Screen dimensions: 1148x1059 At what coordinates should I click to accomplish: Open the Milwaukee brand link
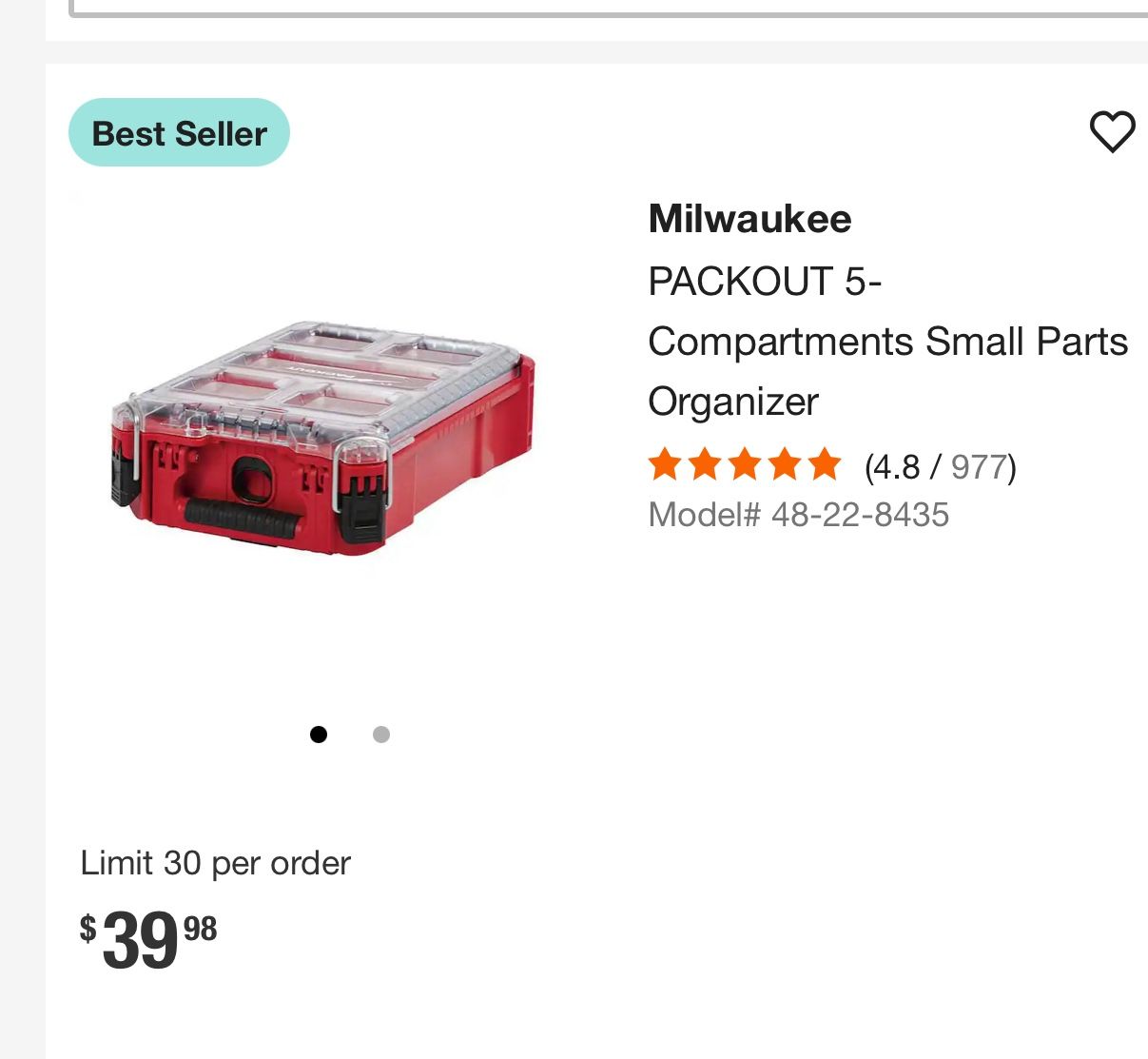coord(749,219)
